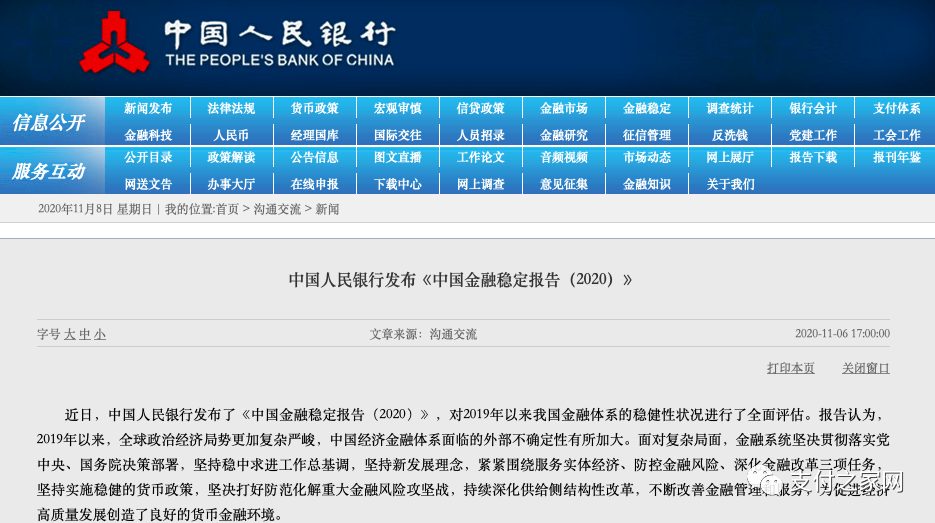Viewport: 935px width, 523px height.
Task: Click 文章来源: 沟通交流 text
Action: tap(423, 334)
